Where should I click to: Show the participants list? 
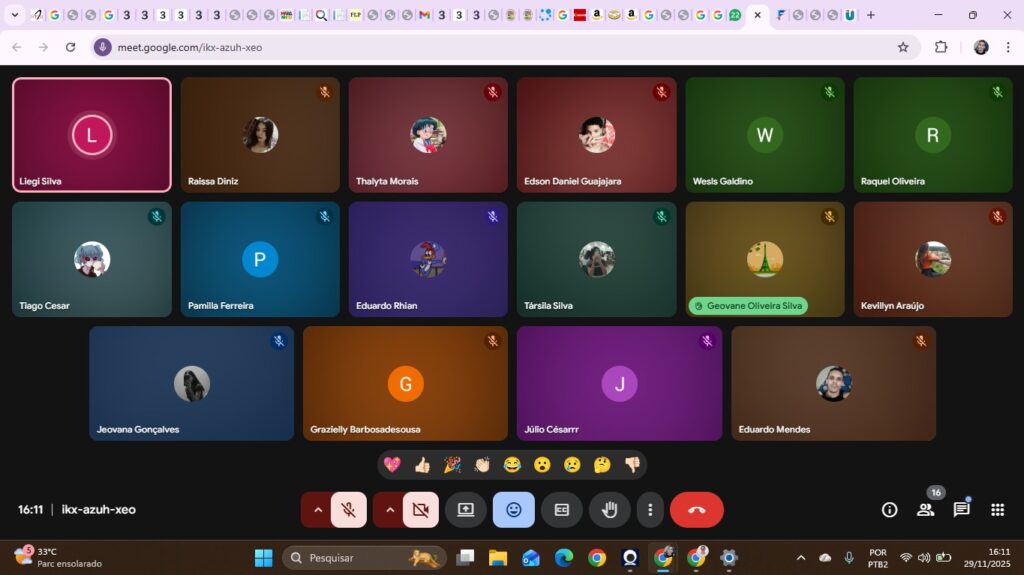click(x=925, y=510)
